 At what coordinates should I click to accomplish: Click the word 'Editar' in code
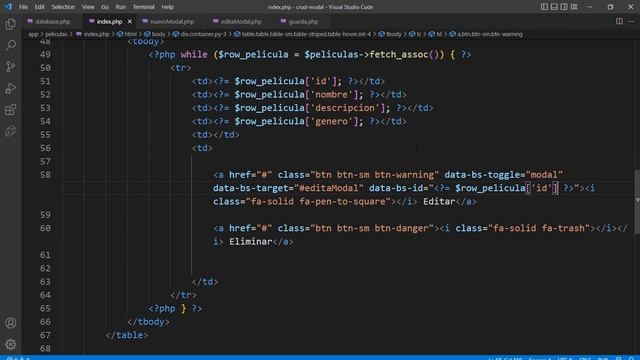point(439,202)
